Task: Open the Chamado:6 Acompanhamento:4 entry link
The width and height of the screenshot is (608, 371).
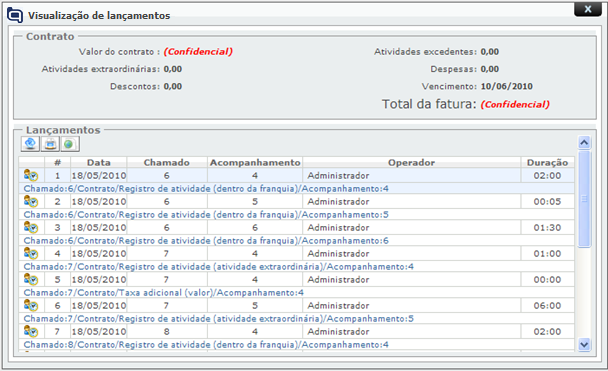Action: [206, 188]
